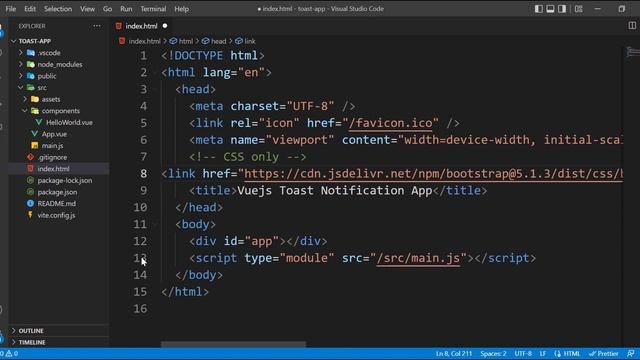Open vite.config.js file
Image resolution: width=640 pixels, height=360 pixels.
[56, 215]
